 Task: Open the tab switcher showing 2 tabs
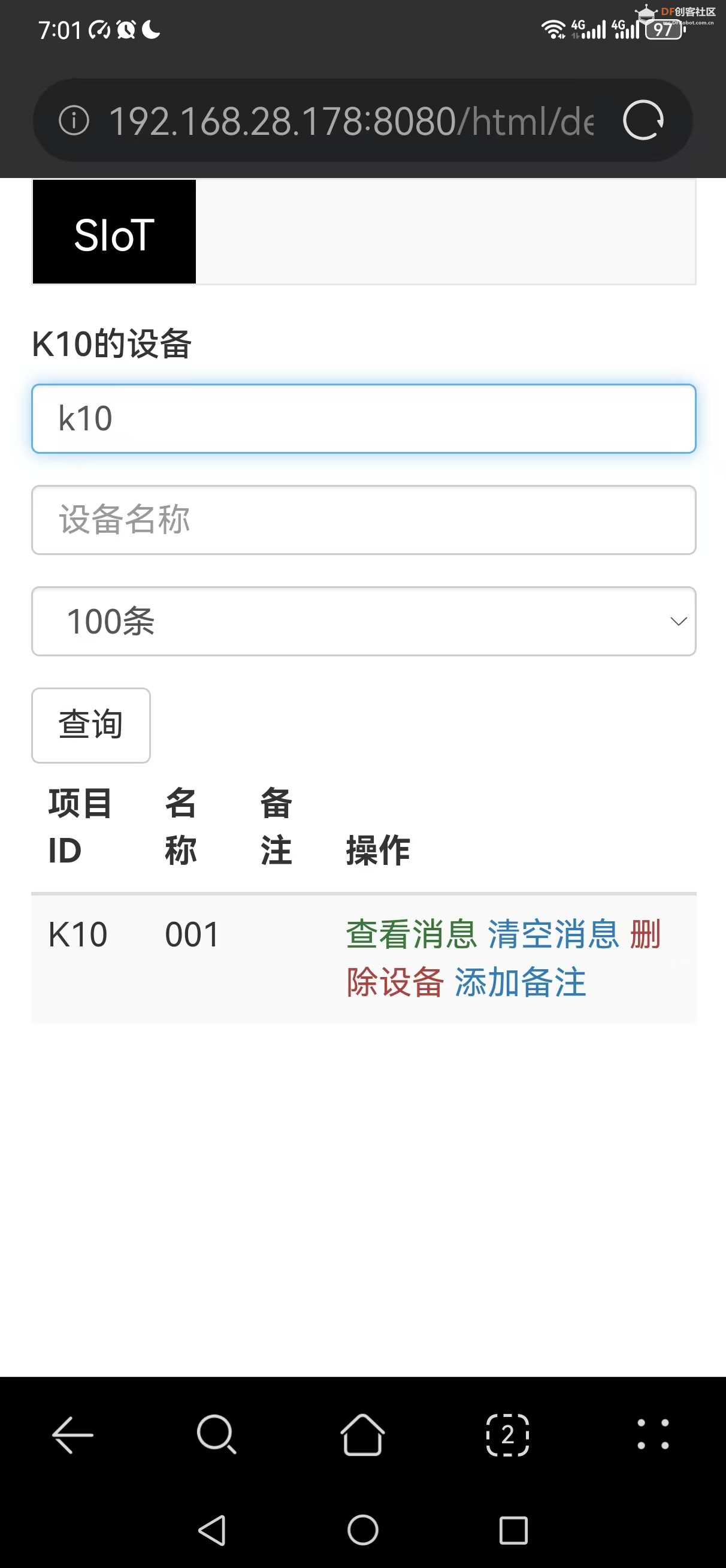507,1435
